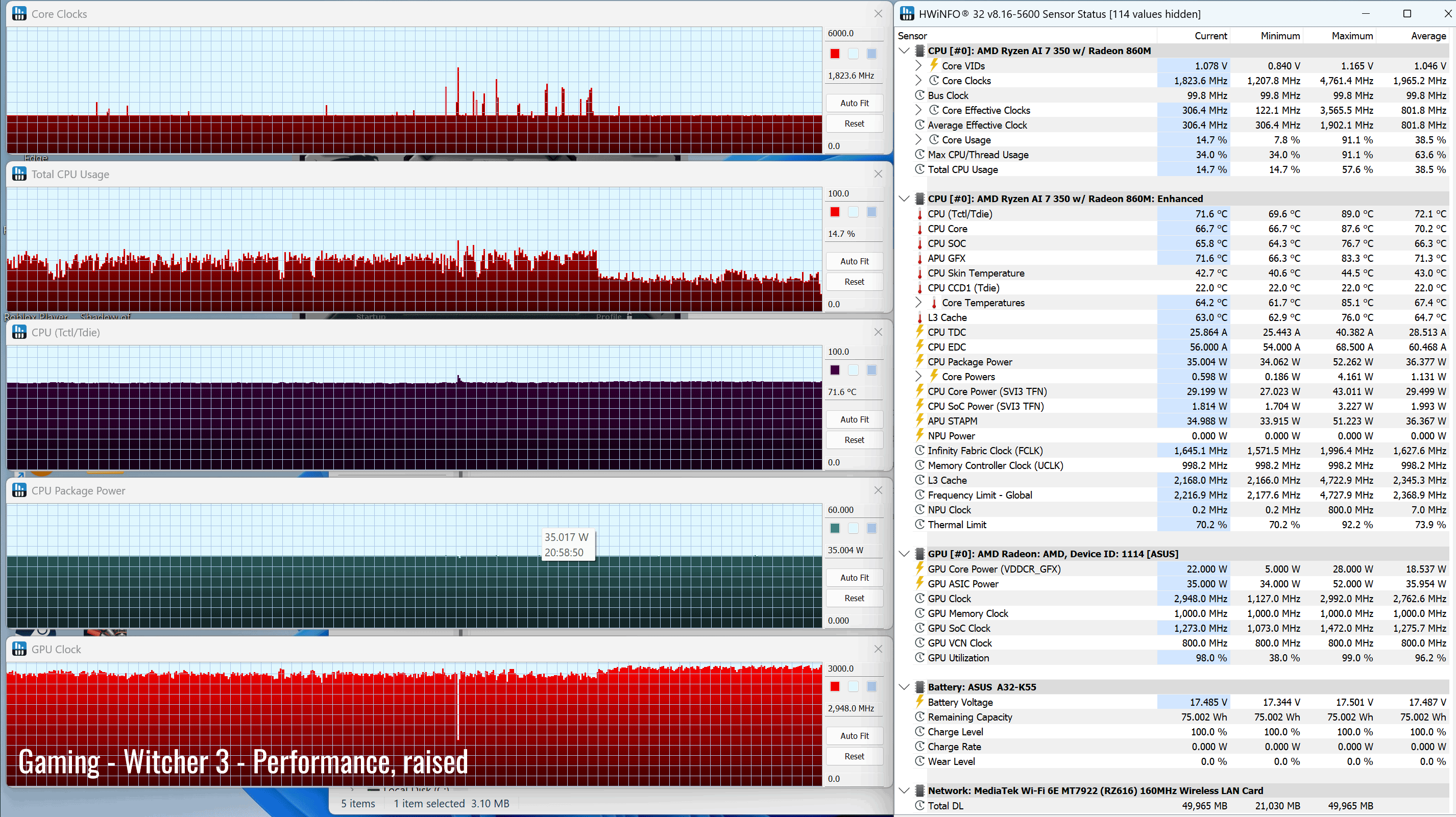Collapse the Battery ASUS A32-K55 group
This screenshot has height=817, width=1456.
point(904,687)
